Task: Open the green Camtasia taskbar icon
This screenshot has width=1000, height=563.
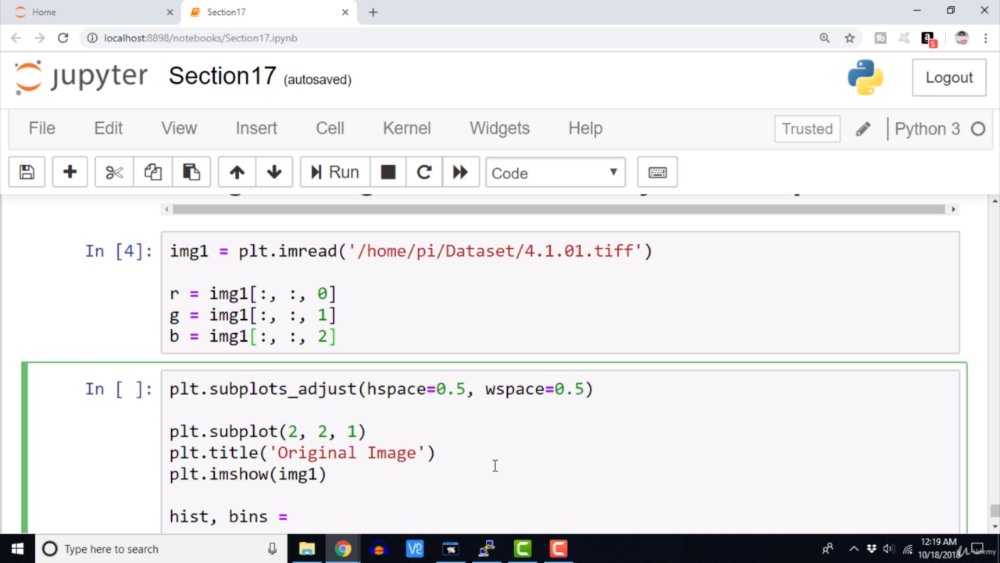Action: point(522,549)
